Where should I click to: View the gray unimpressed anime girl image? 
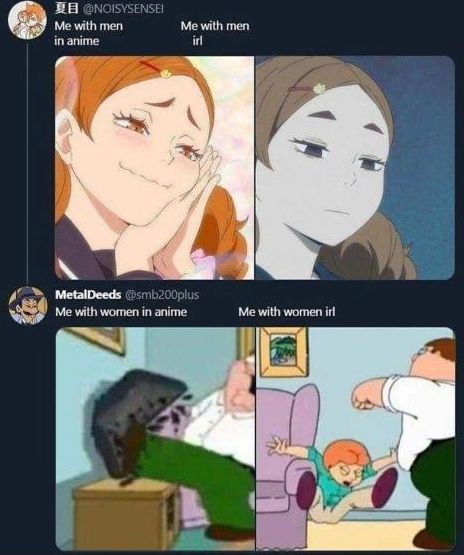[x=355, y=168]
